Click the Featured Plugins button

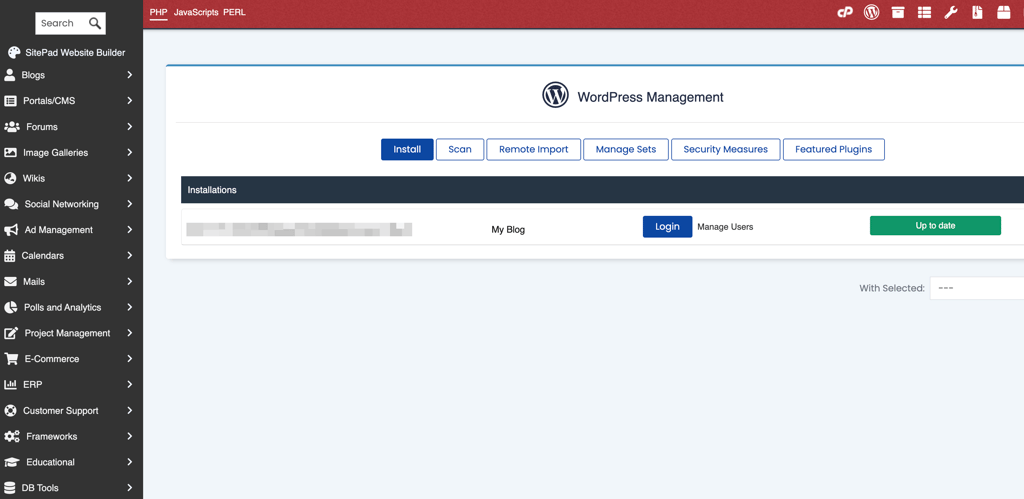[833, 150]
